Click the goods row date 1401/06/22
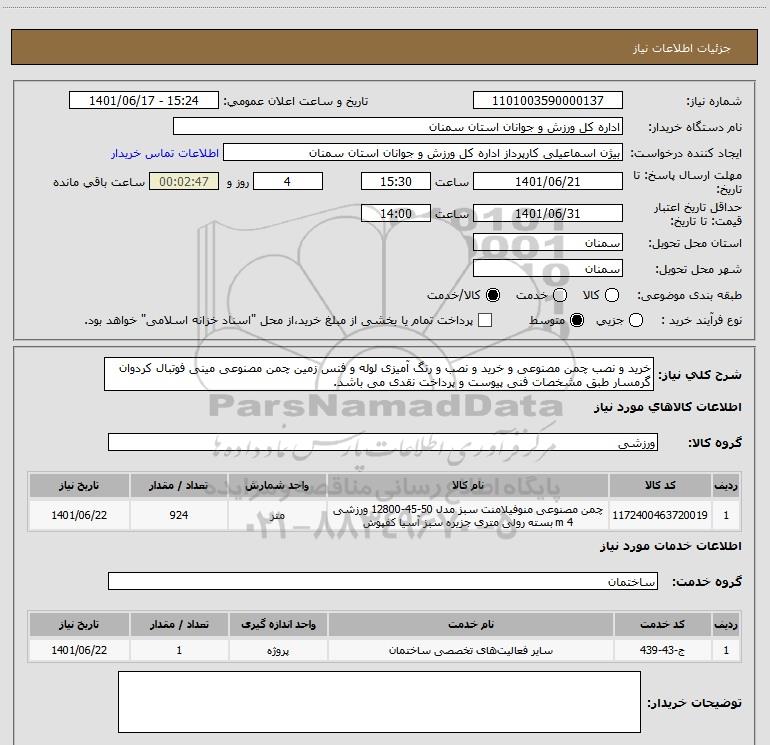Image resolution: width=770 pixels, height=745 pixels. 79,515
